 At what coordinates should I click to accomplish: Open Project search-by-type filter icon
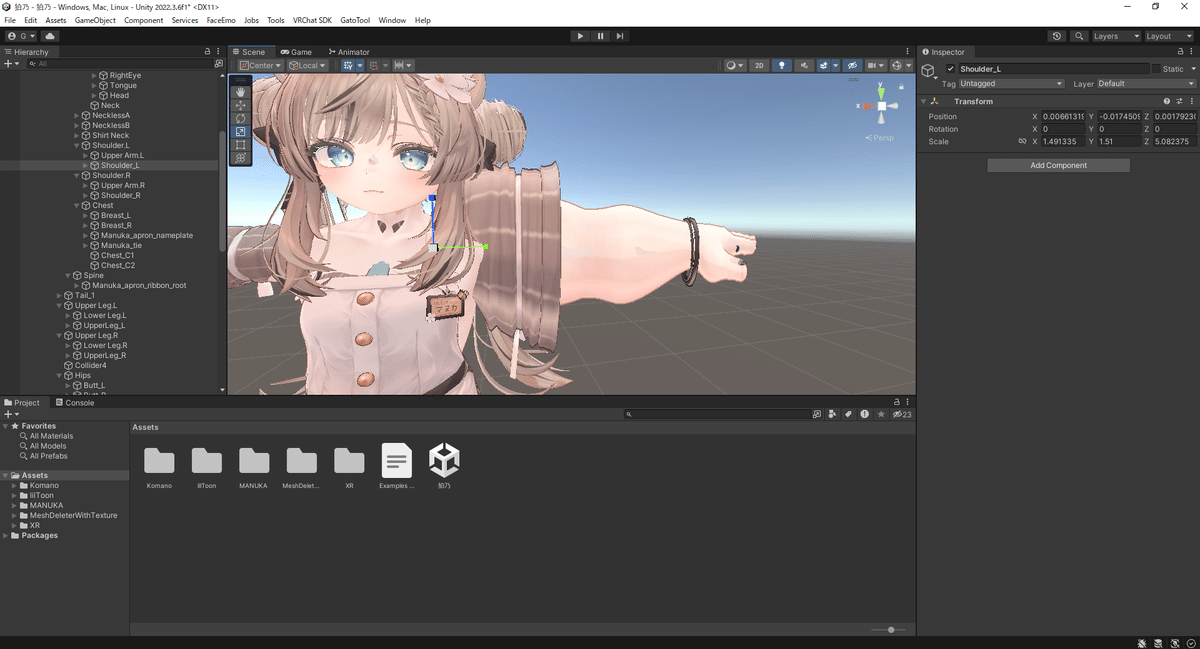tap(832, 414)
